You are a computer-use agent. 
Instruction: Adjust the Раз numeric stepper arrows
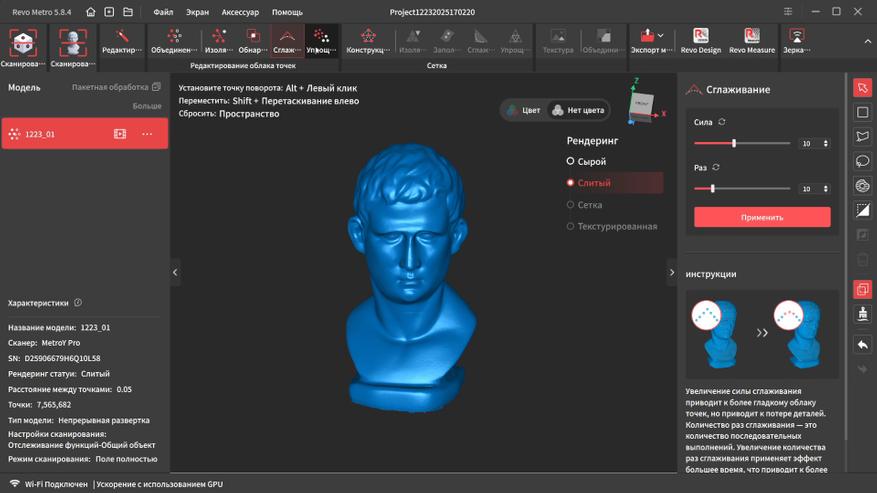[826, 189]
